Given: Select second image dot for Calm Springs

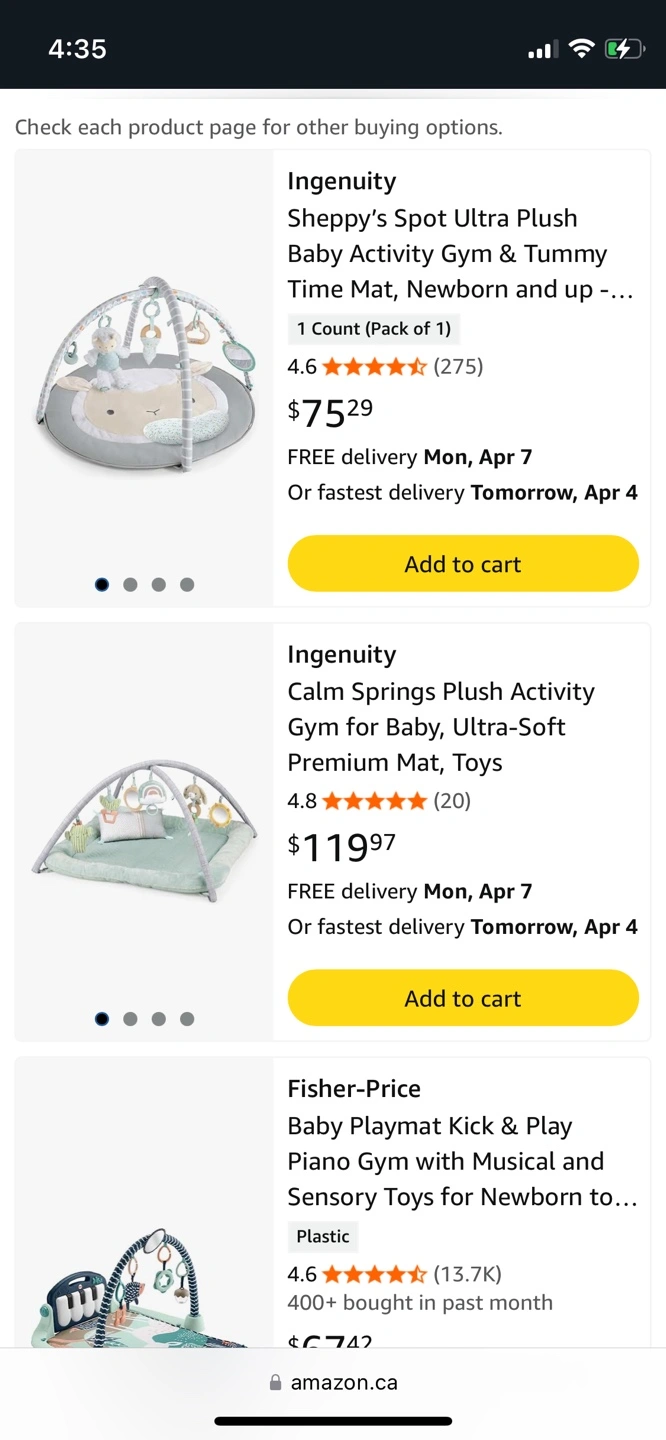Looking at the screenshot, I should click(x=130, y=1019).
